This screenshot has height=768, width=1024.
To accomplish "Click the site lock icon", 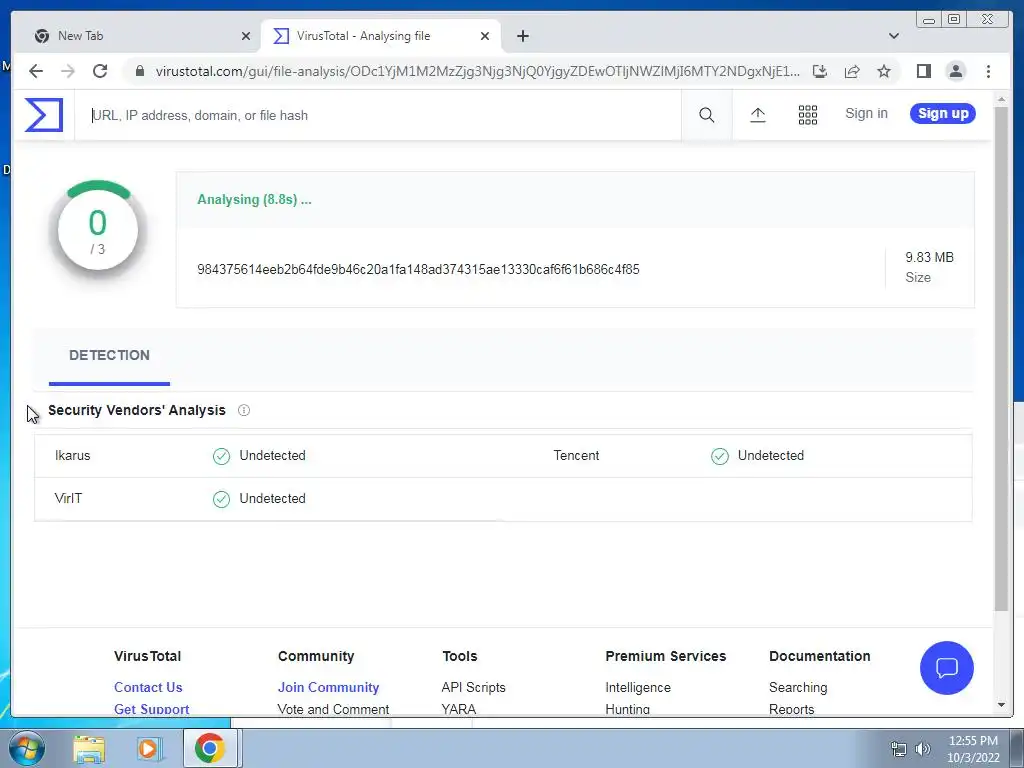I will [x=139, y=71].
